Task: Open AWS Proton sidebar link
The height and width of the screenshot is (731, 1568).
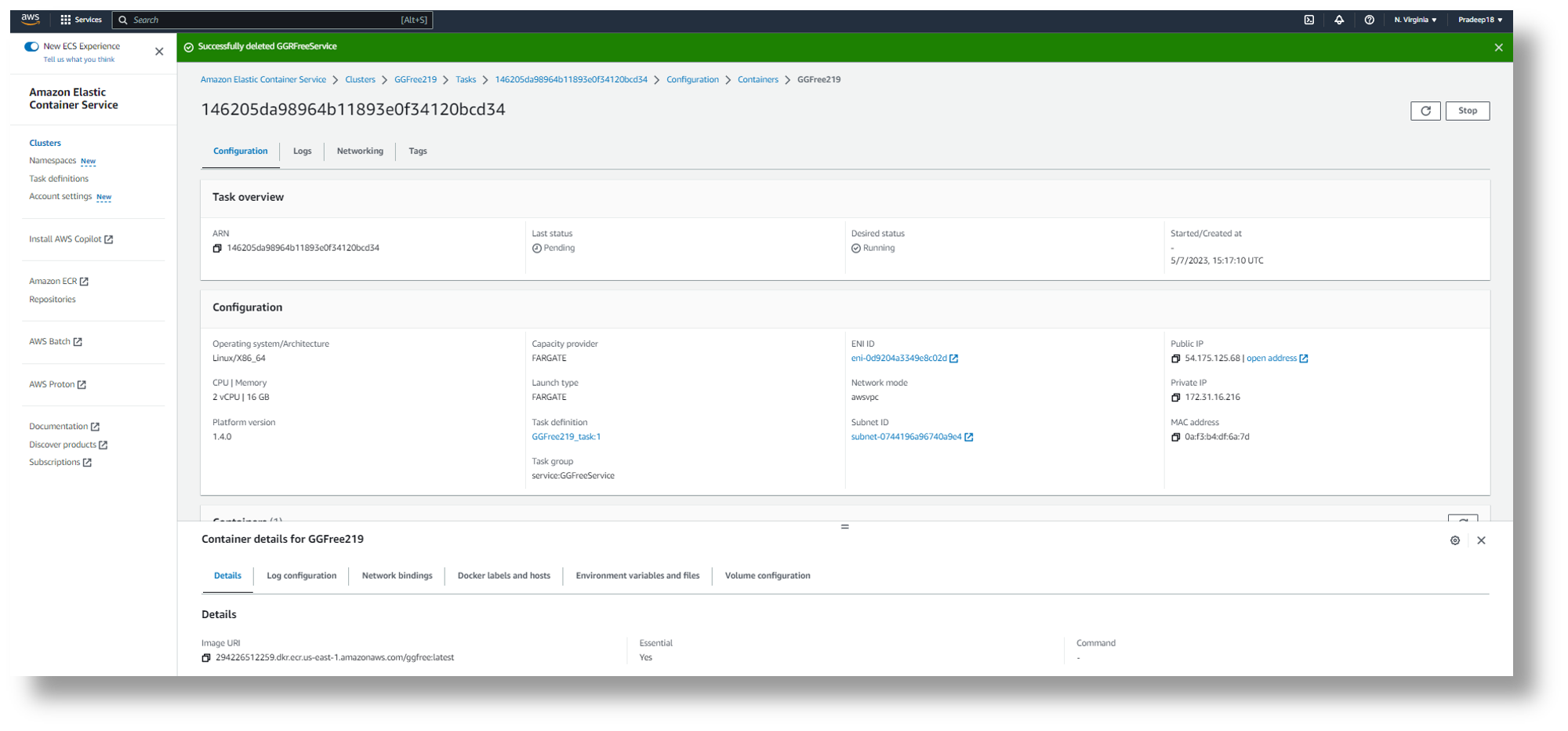Action: [58, 384]
